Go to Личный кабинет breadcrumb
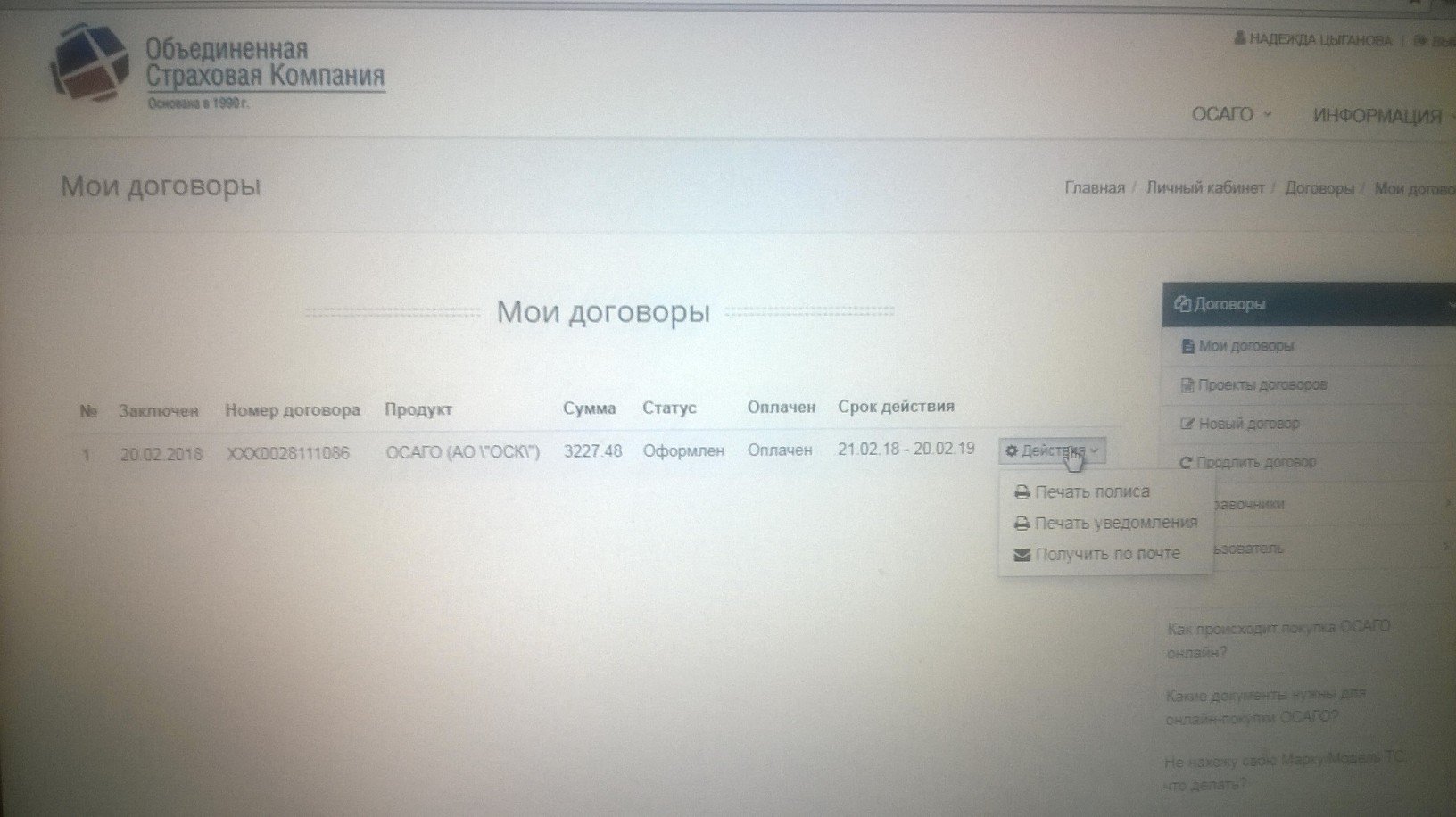 click(x=1205, y=188)
